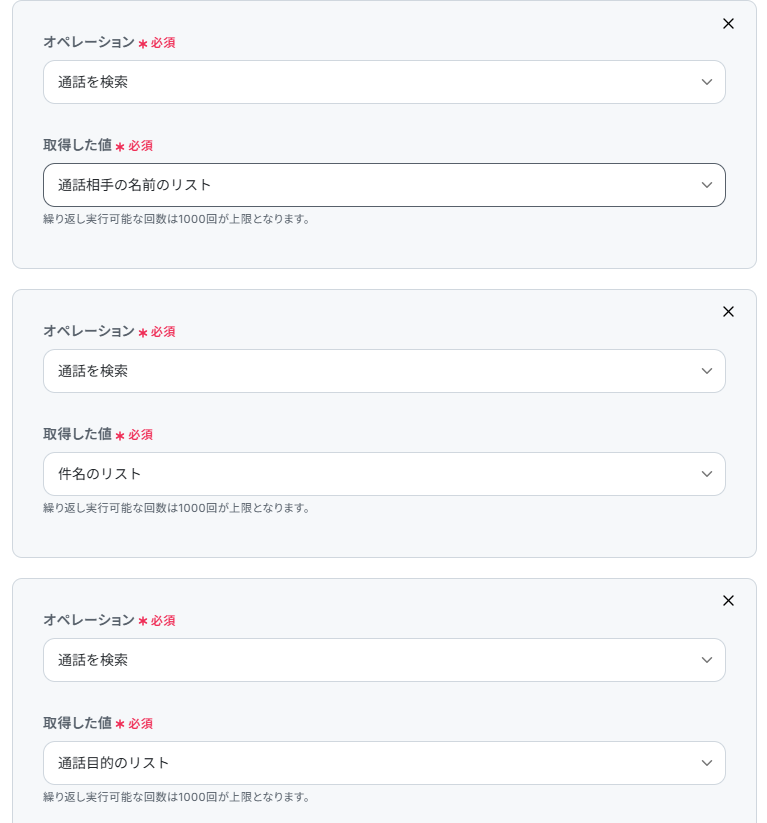Click chevron arrow on 通話目的のリスト field
The image size is (767, 823).
(707, 763)
